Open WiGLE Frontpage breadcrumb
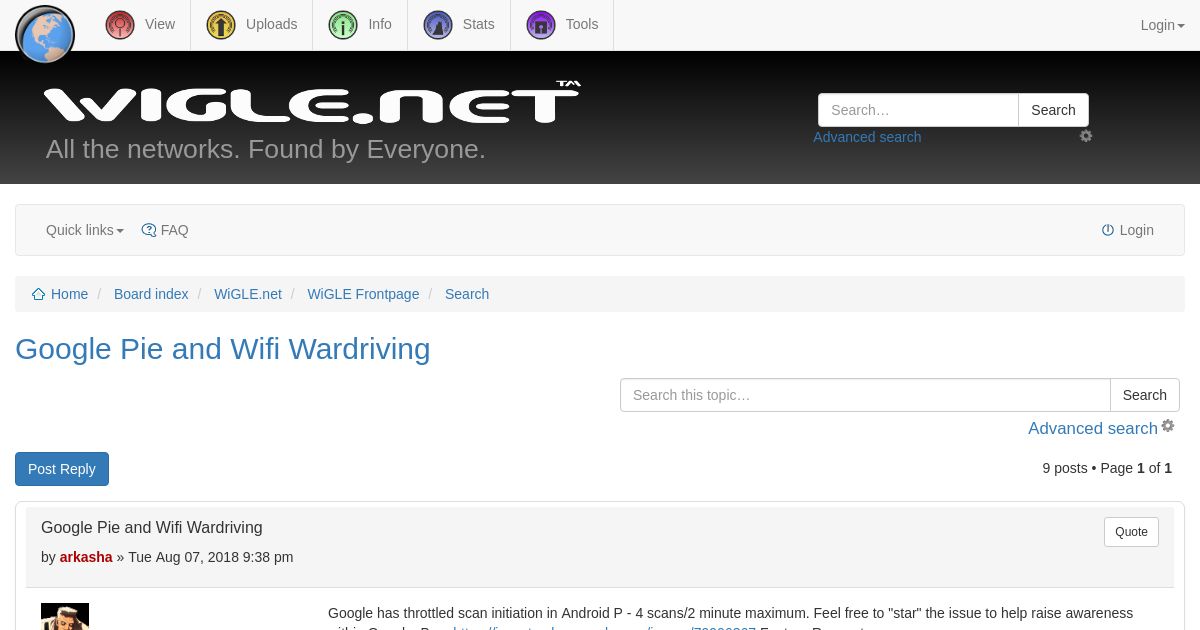Screen dimensions: 1200x630 [x=363, y=294]
